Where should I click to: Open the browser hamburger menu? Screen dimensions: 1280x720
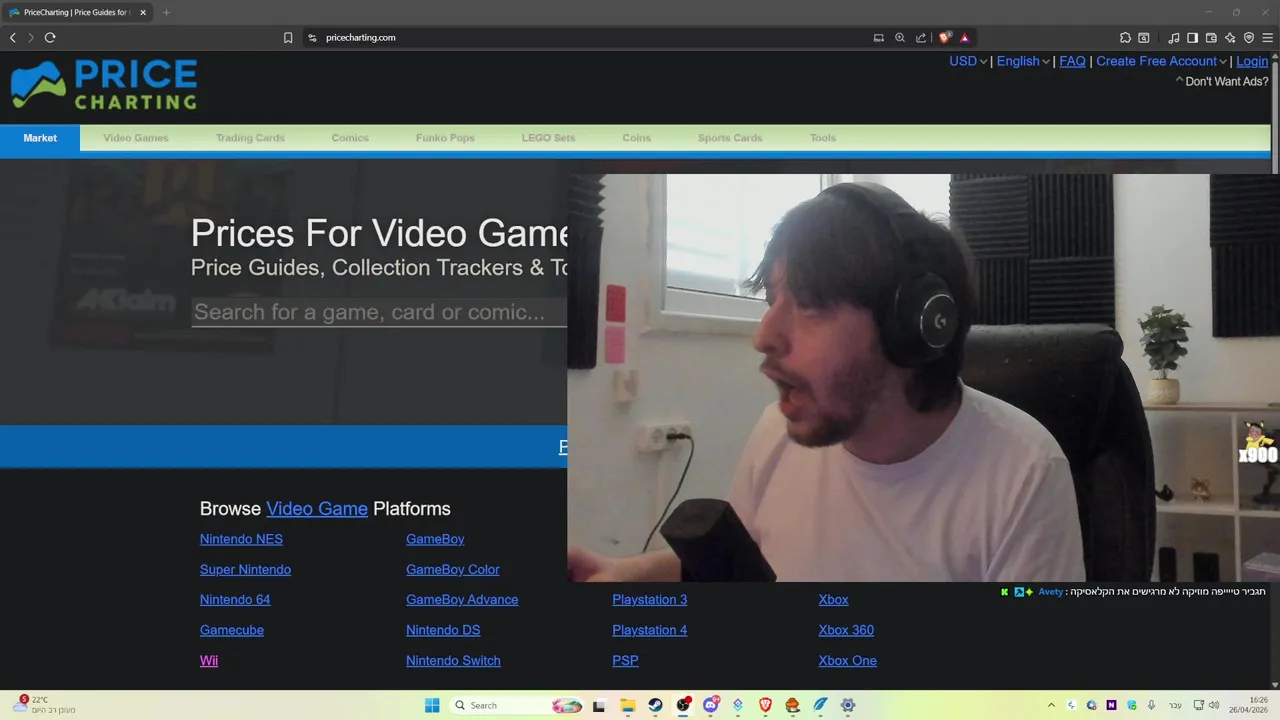(1268, 38)
